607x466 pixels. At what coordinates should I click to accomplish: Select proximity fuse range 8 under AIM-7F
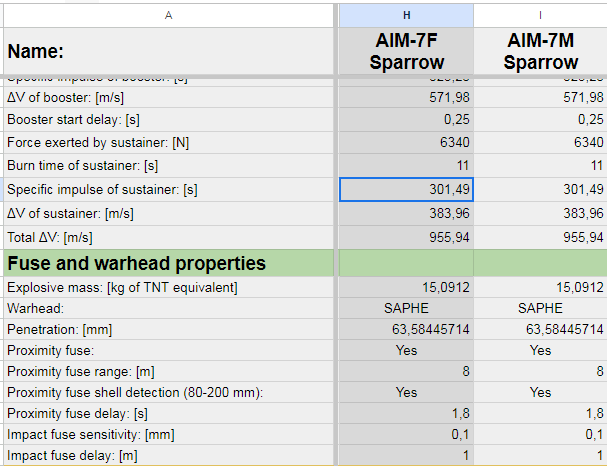[406, 372]
